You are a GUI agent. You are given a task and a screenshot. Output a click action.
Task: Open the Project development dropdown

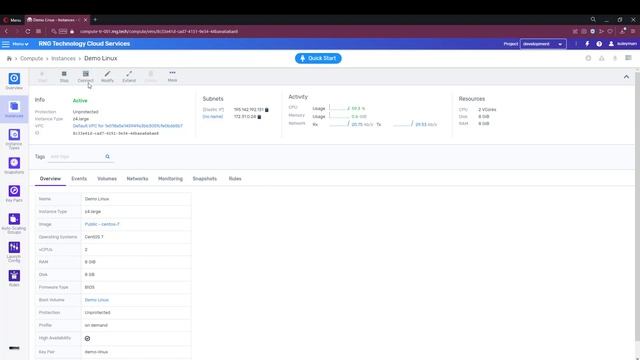tap(543, 44)
